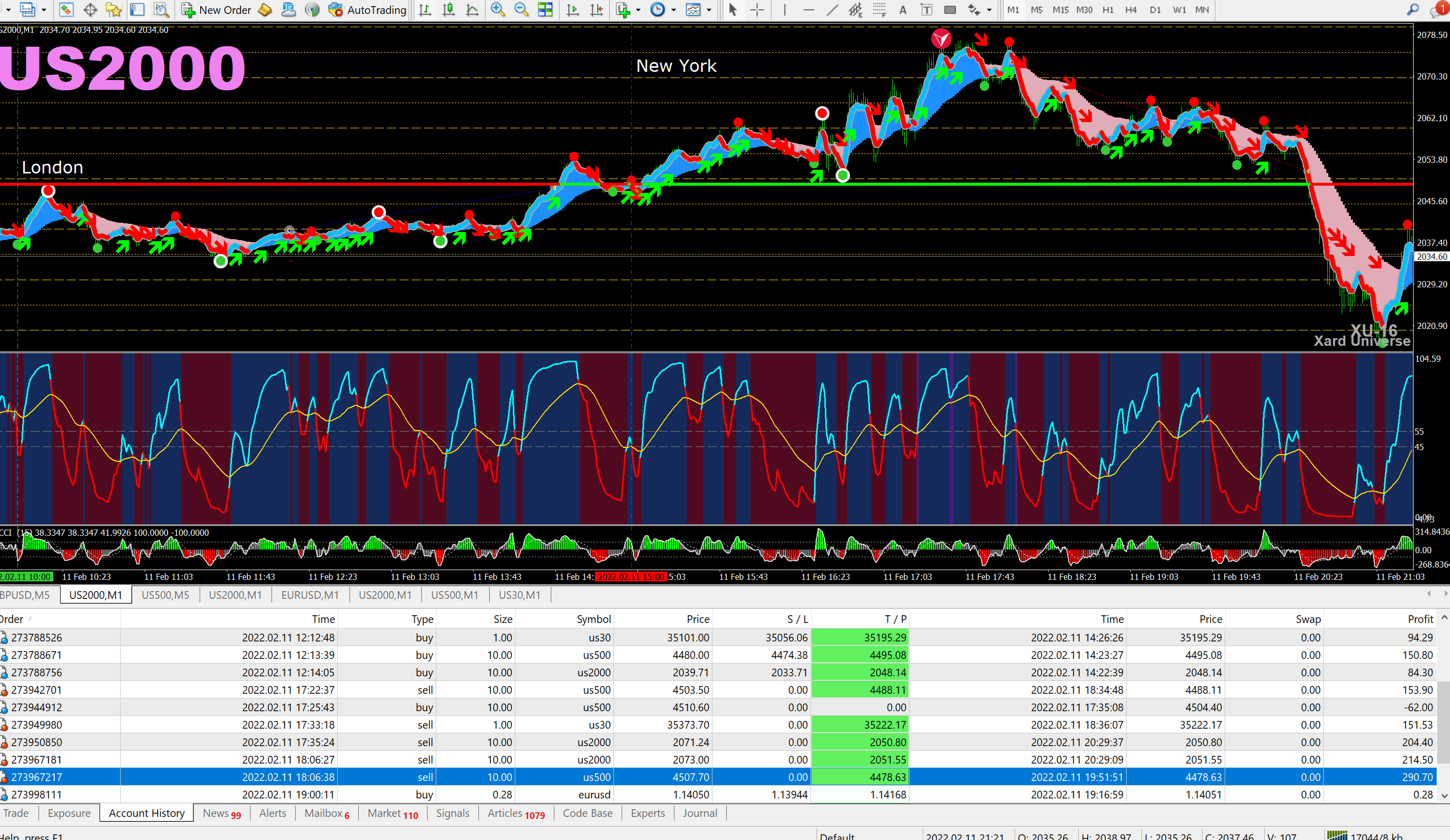Expand the arrows objects dropdown

click(x=989, y=10)
